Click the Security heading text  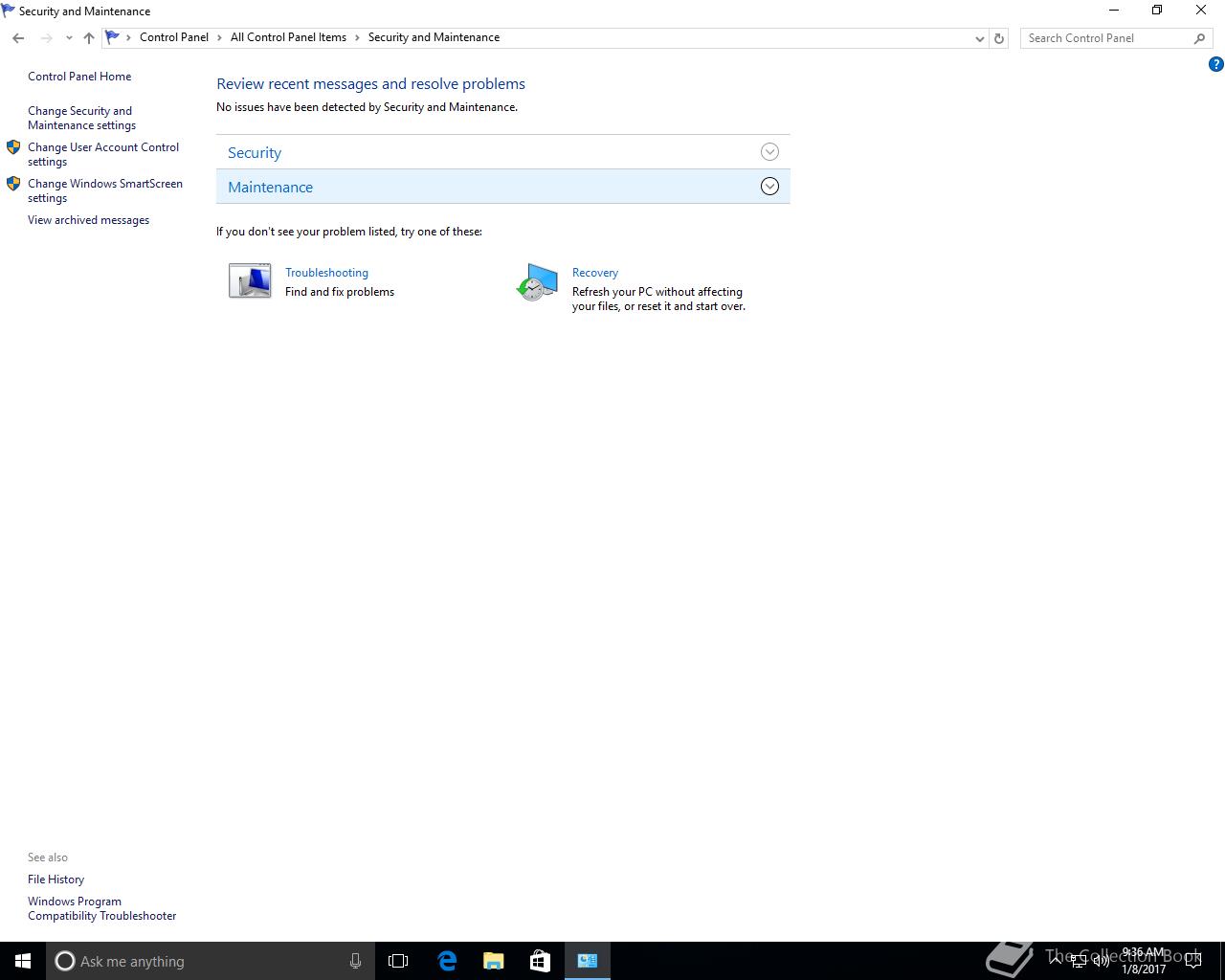(x=255, y=153)
